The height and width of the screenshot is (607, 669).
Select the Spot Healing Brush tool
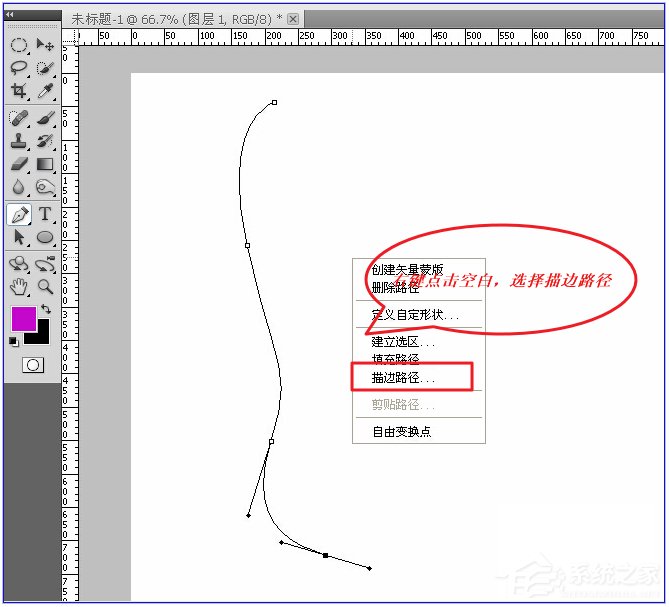[18, 118]
